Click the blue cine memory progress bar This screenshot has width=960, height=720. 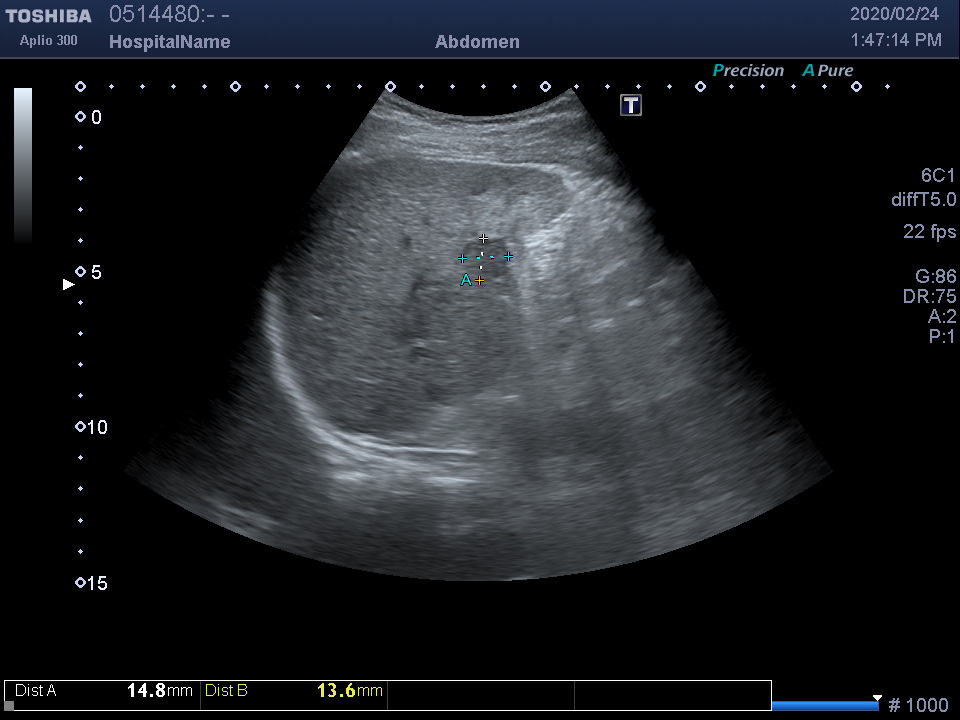pos(825,706)
